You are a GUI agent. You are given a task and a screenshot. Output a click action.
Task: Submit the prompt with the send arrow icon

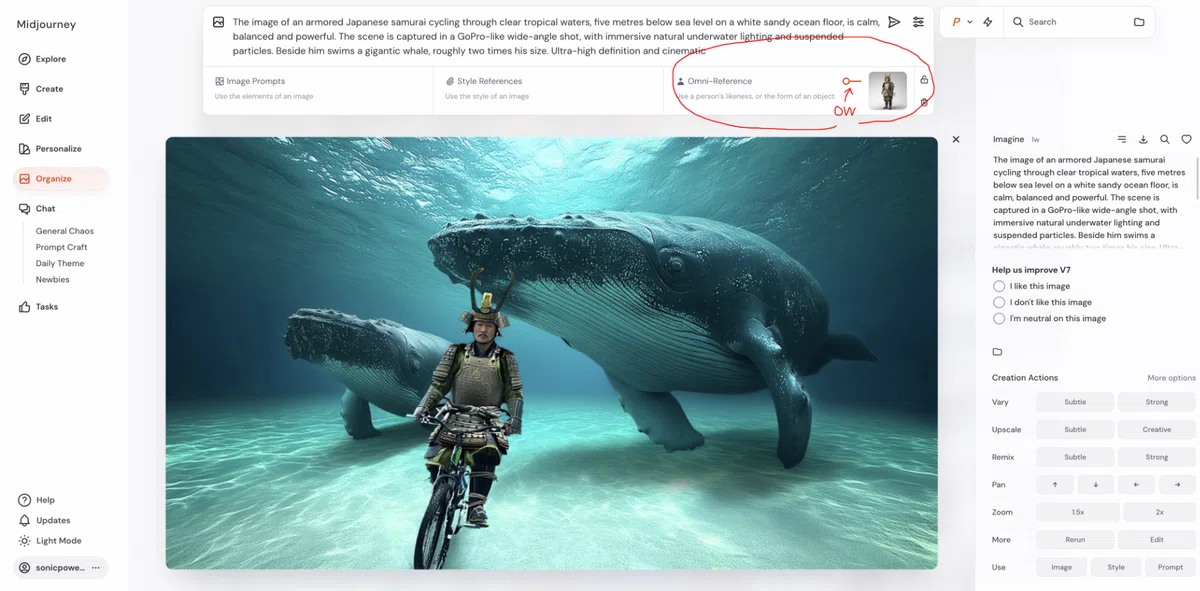894,22
